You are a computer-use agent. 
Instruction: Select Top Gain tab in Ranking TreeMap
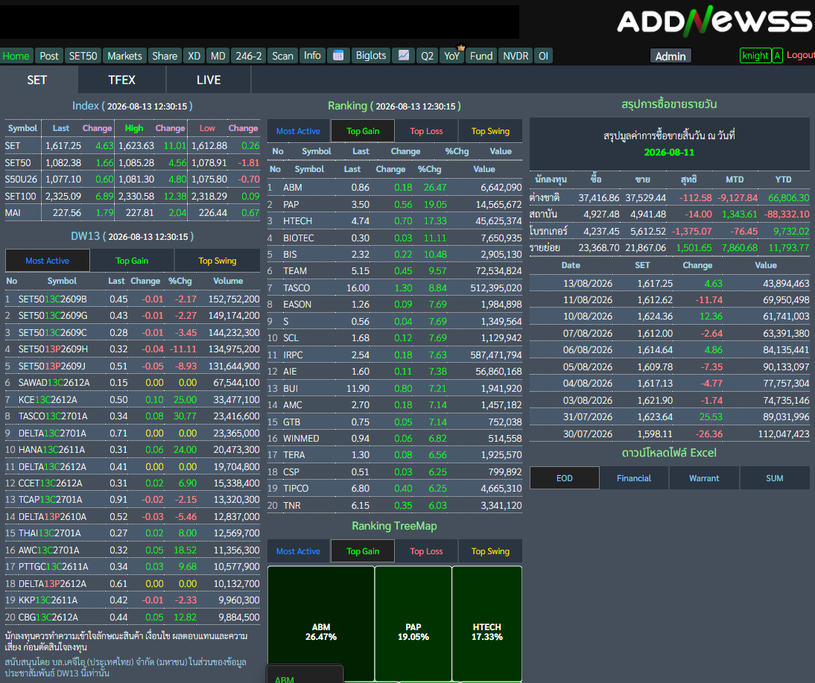tap(363, 551)
